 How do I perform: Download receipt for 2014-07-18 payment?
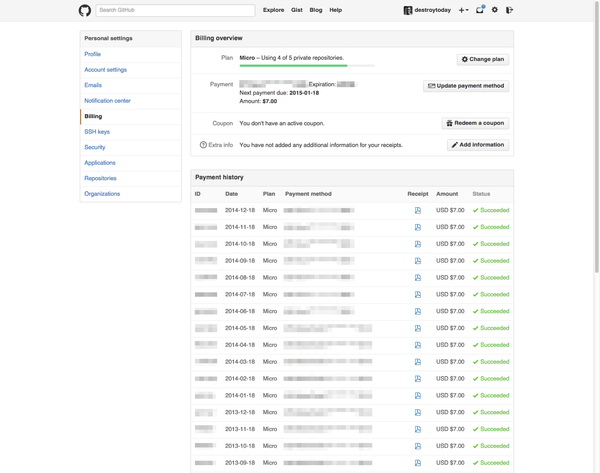pos(418,295)
